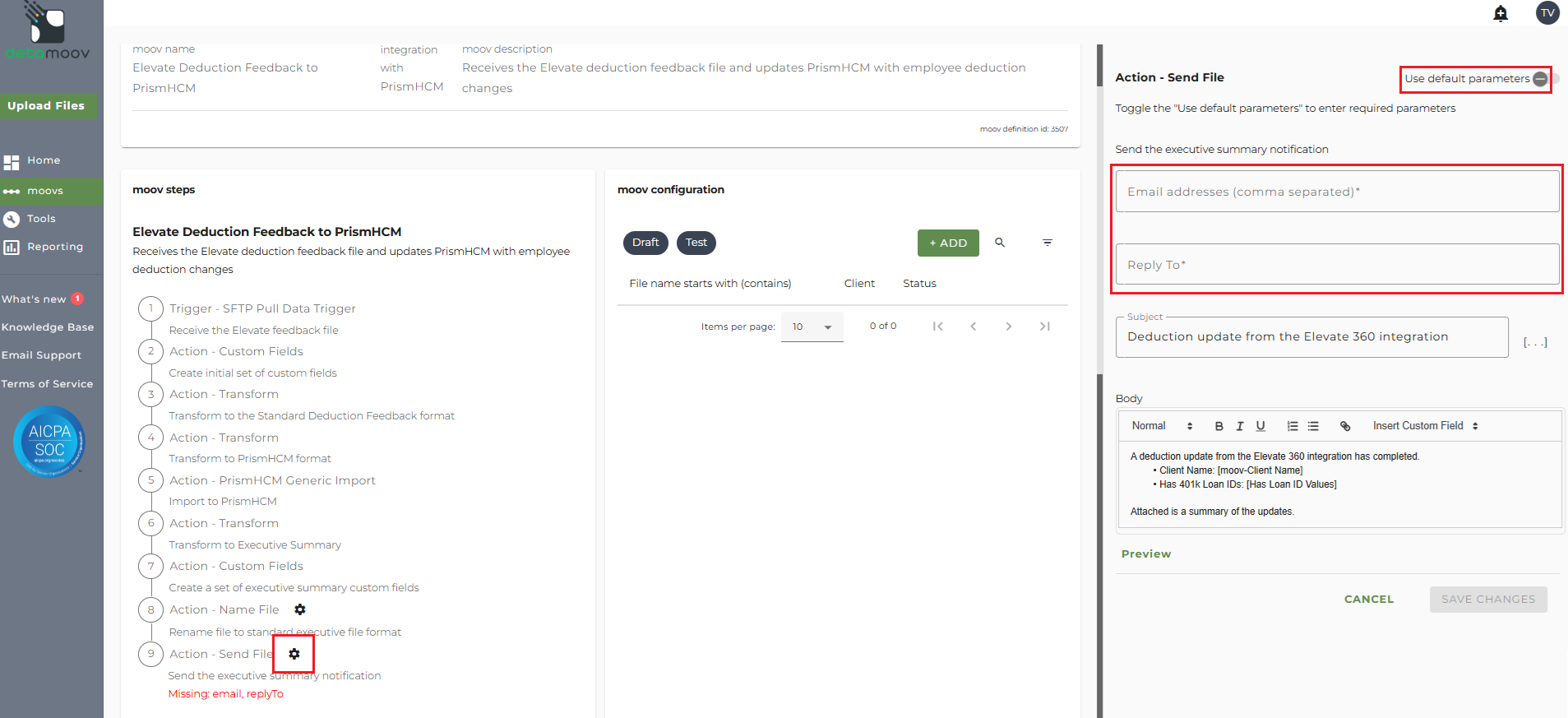
Task: Apply italic formatting in Body editor
Action: click(1240, 426)
